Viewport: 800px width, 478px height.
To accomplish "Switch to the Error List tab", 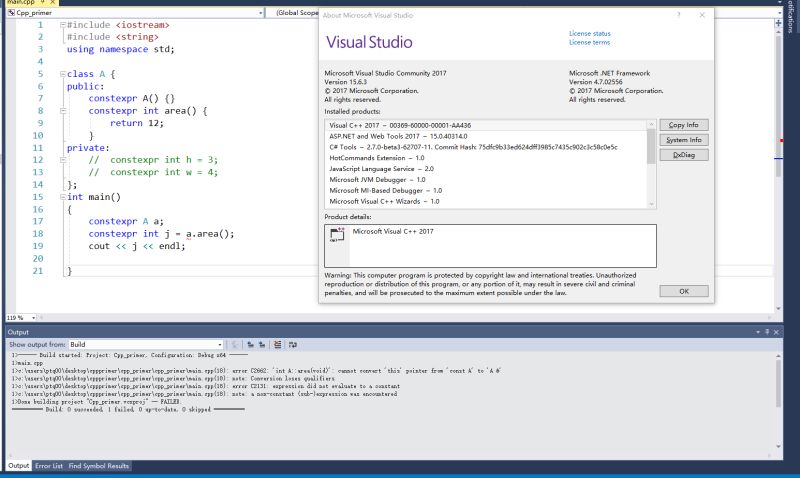I will [x=49, y=466].
